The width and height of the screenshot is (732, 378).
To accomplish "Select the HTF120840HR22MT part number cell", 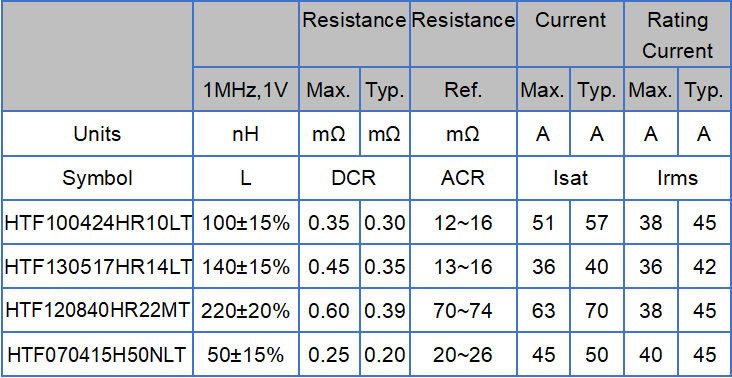I will tap(98, 310).
